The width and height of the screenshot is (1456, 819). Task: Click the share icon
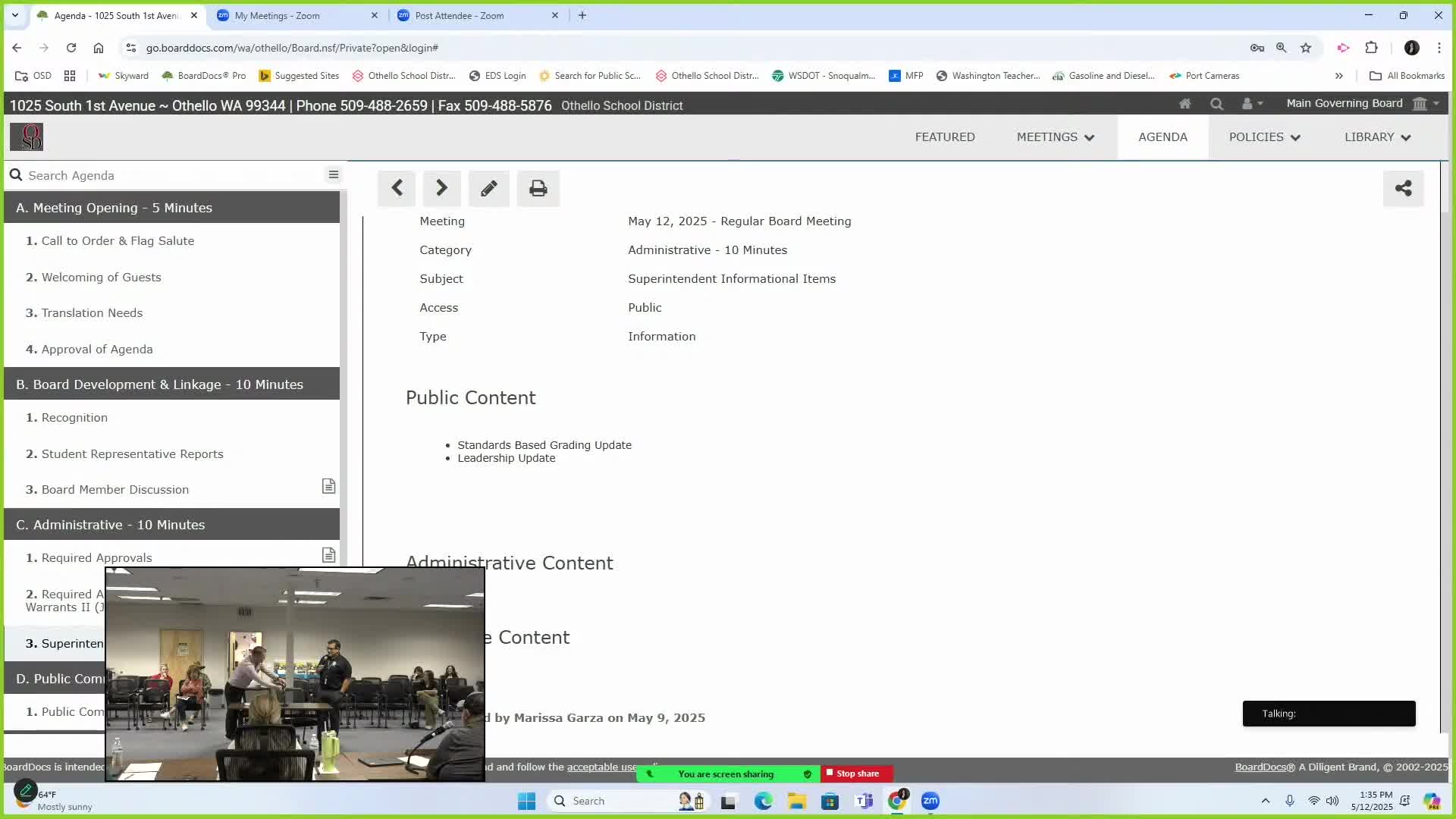[x=1403, y=188]
